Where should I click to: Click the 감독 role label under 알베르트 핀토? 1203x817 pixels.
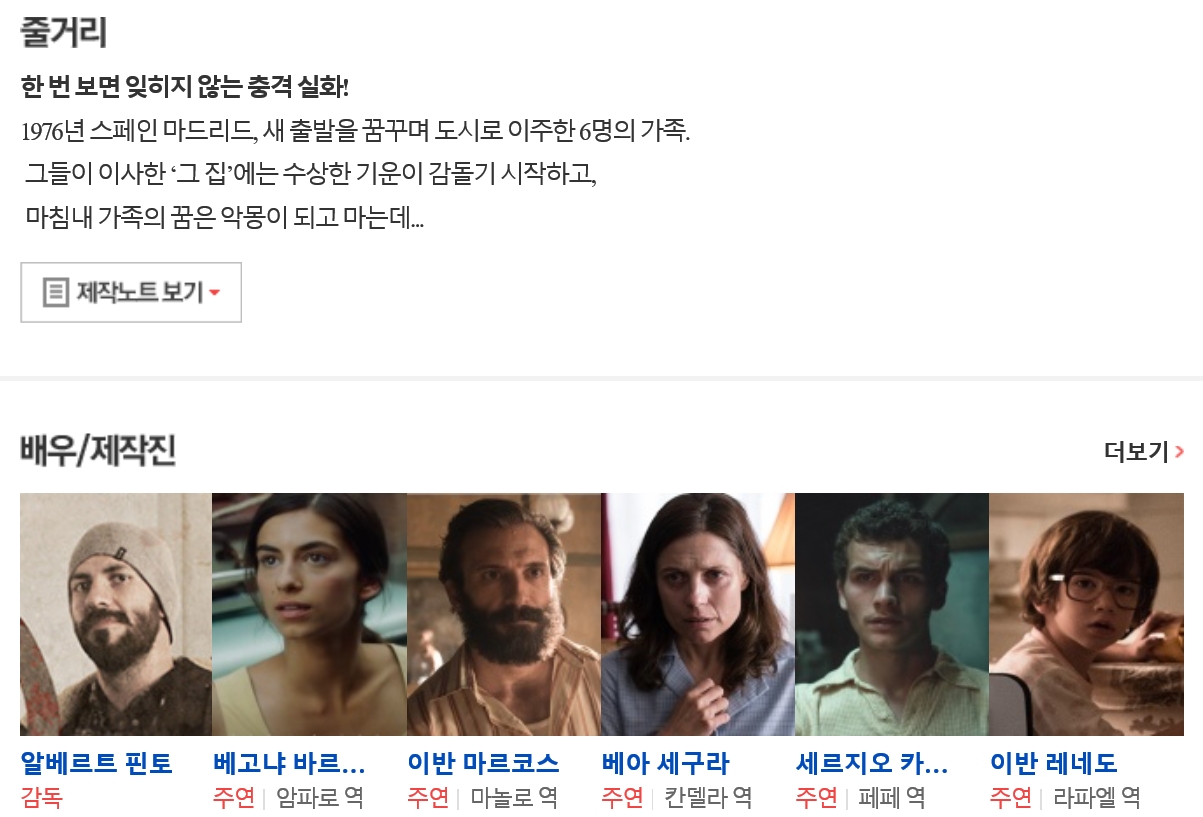[41, 798]
